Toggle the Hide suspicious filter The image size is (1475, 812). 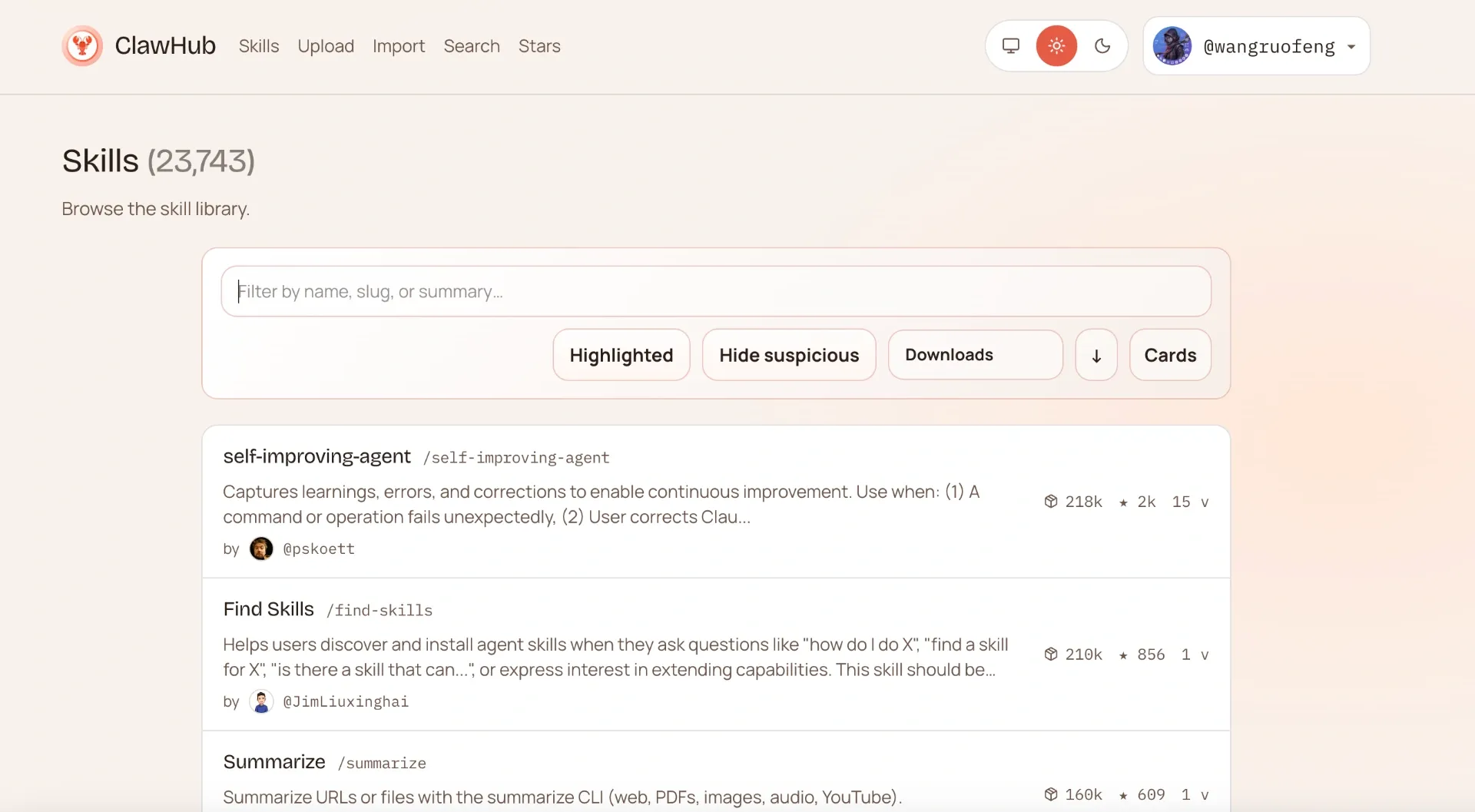point(789,355)
